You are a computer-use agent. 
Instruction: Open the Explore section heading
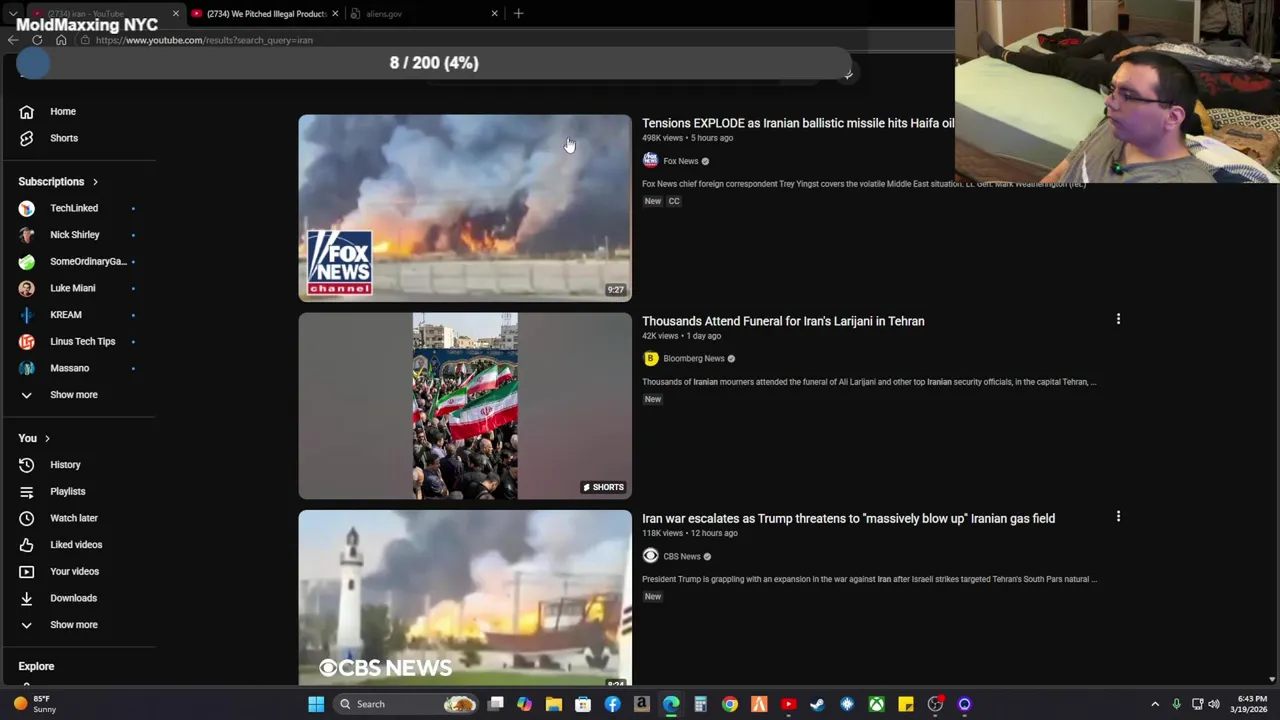click(36, 666)
